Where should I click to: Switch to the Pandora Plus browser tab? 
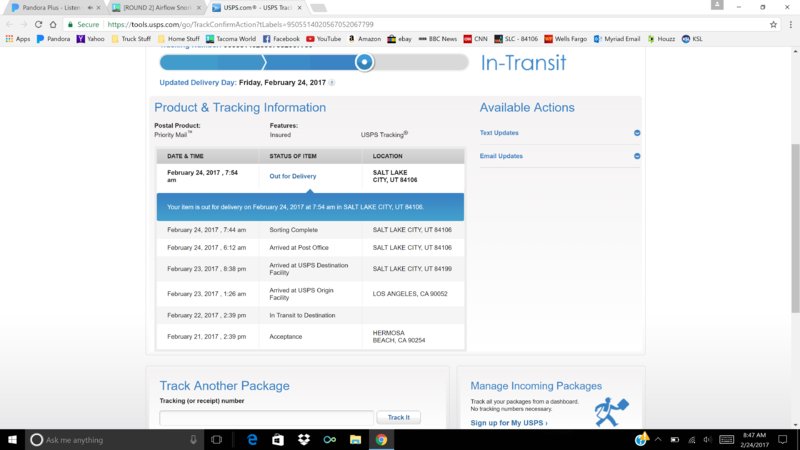(51, 8)
